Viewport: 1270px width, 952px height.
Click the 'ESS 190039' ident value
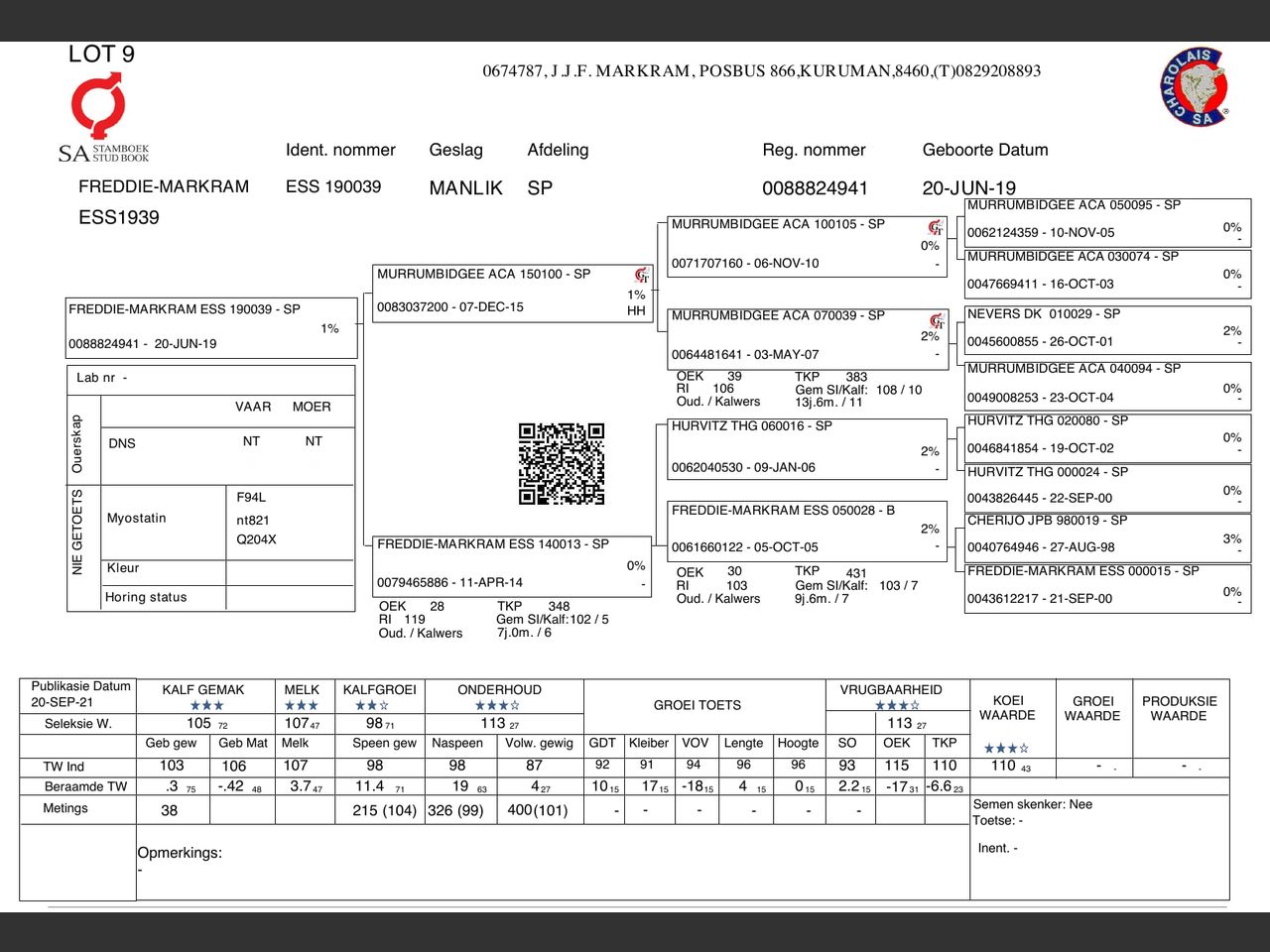333,186
